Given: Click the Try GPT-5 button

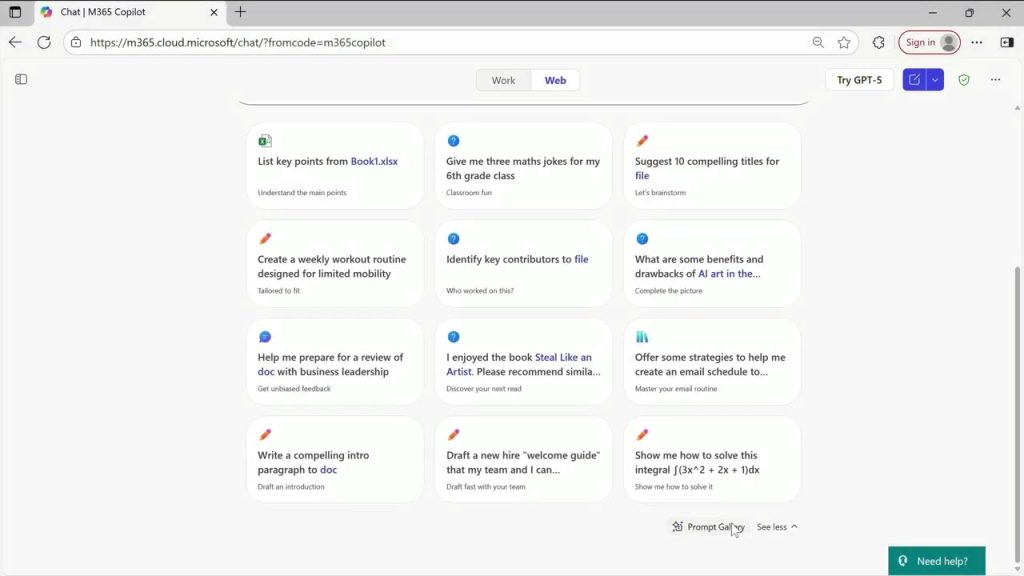Looking at the screenshot, I should pos(859,80).
